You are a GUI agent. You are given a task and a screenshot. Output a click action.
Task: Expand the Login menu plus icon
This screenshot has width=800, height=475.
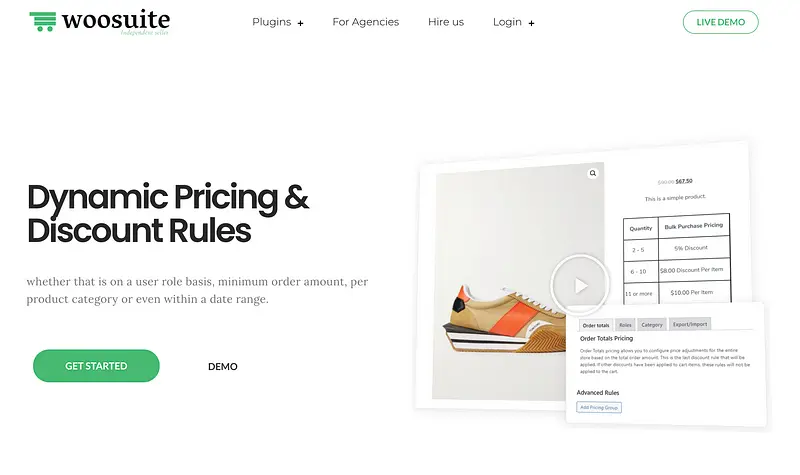pyautogui.click(x=532, y=23)
